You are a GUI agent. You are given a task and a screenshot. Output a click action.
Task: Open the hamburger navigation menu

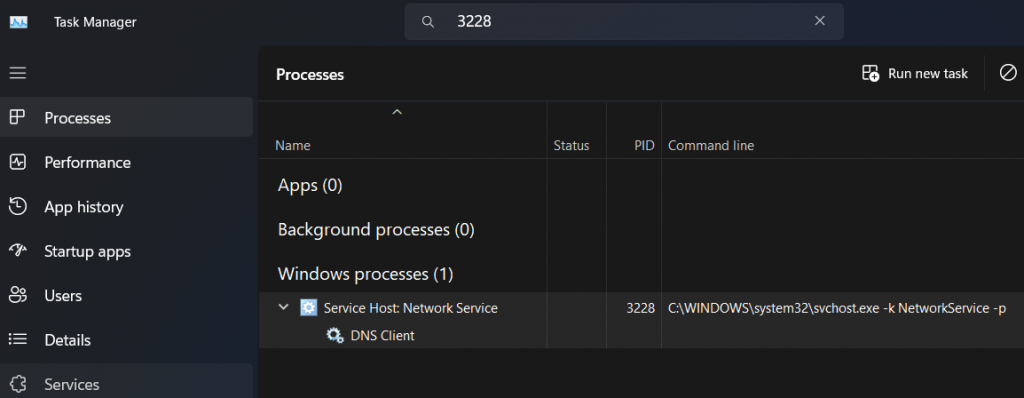click(18, 73)
